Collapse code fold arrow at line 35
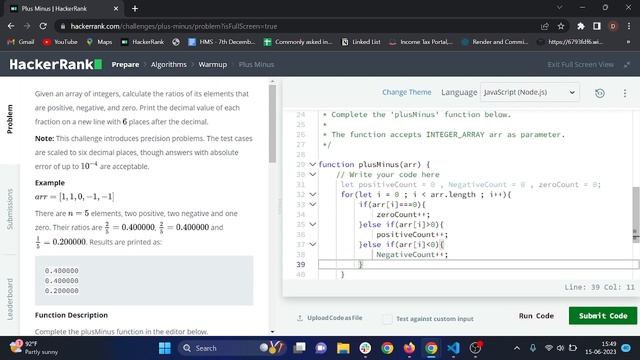The height and width of the screenshot is (360, 640). [313, 224]
